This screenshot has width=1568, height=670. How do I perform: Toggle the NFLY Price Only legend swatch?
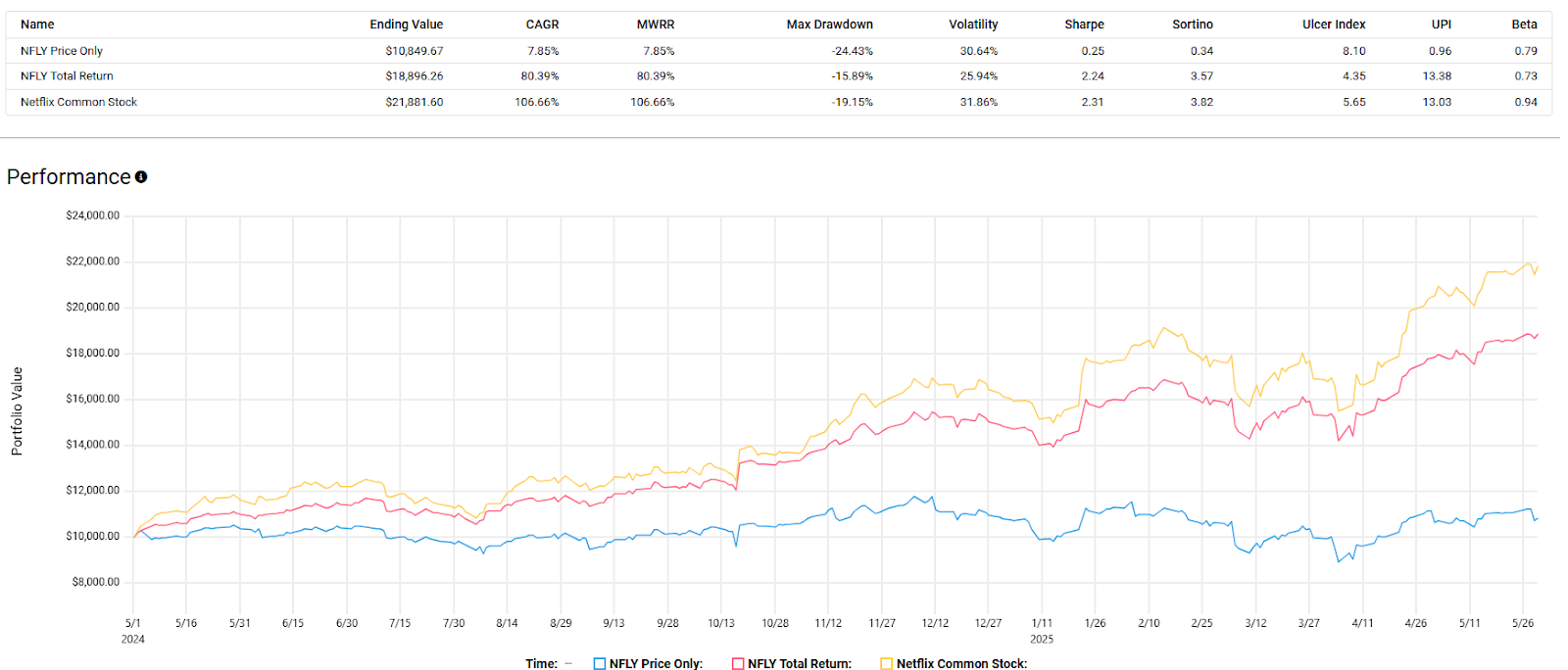point(600,664)
